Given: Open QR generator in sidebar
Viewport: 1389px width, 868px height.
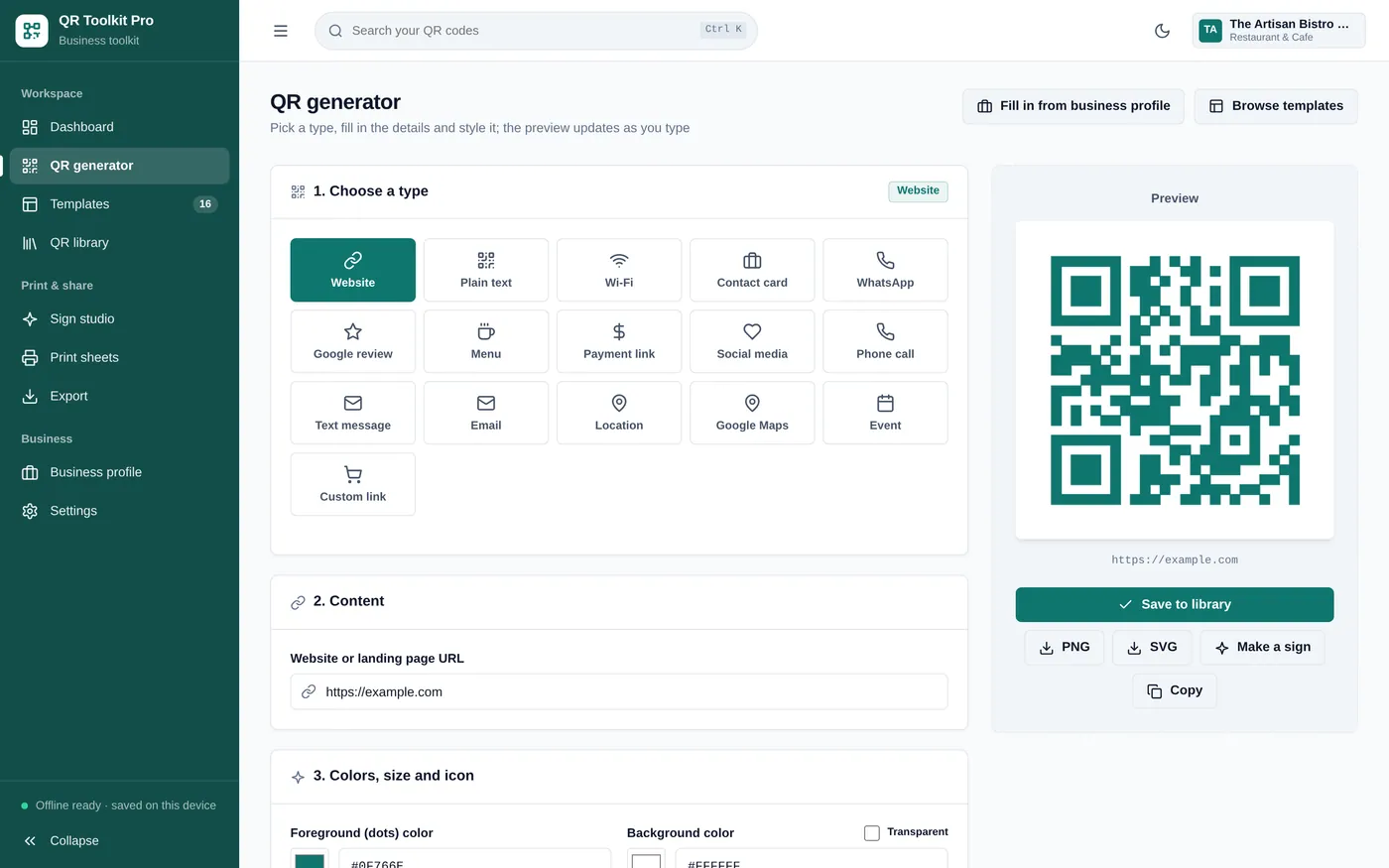Looking at the screenshot, I should 119,166.
